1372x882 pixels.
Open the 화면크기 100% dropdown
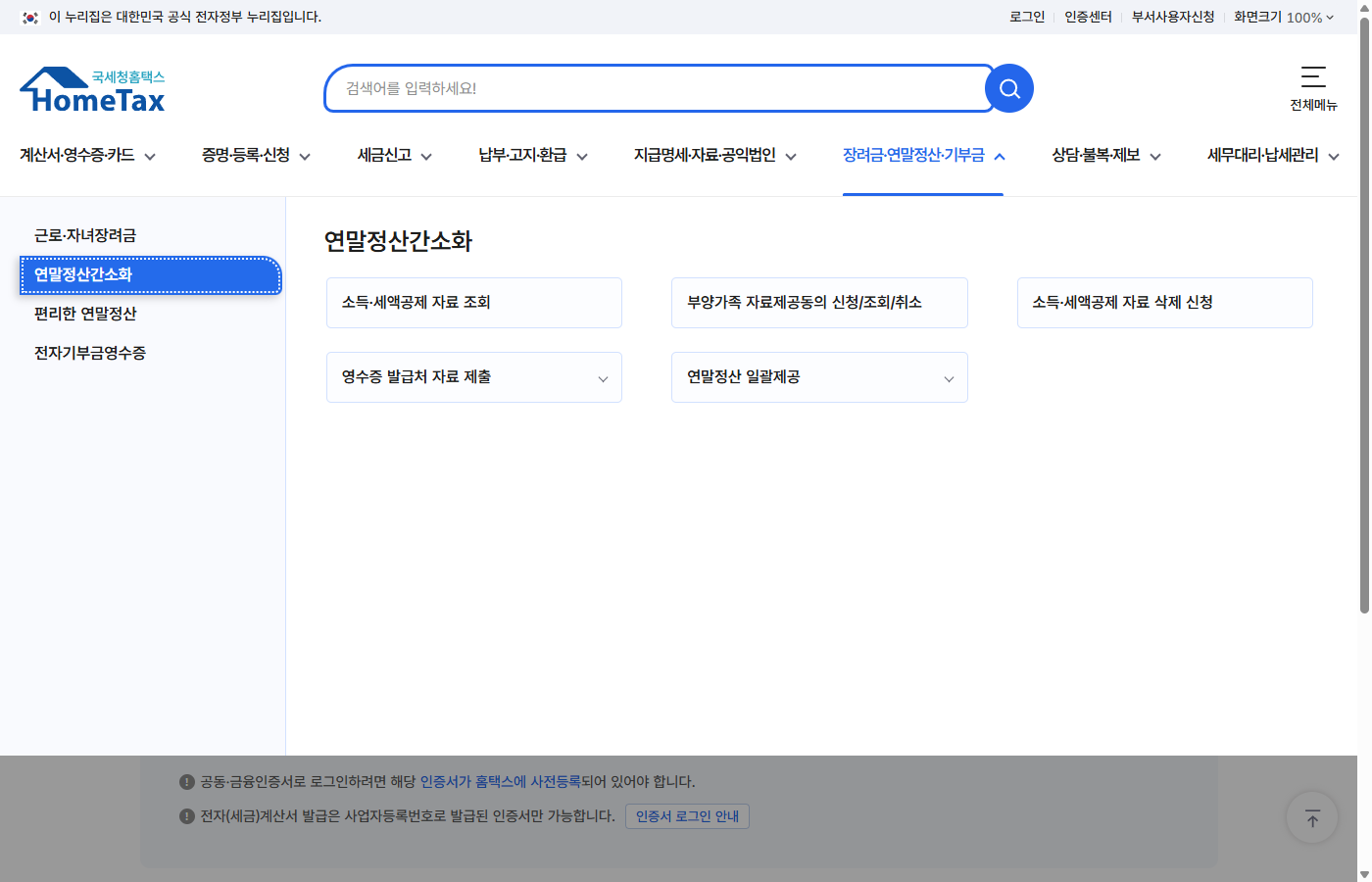1285,17
